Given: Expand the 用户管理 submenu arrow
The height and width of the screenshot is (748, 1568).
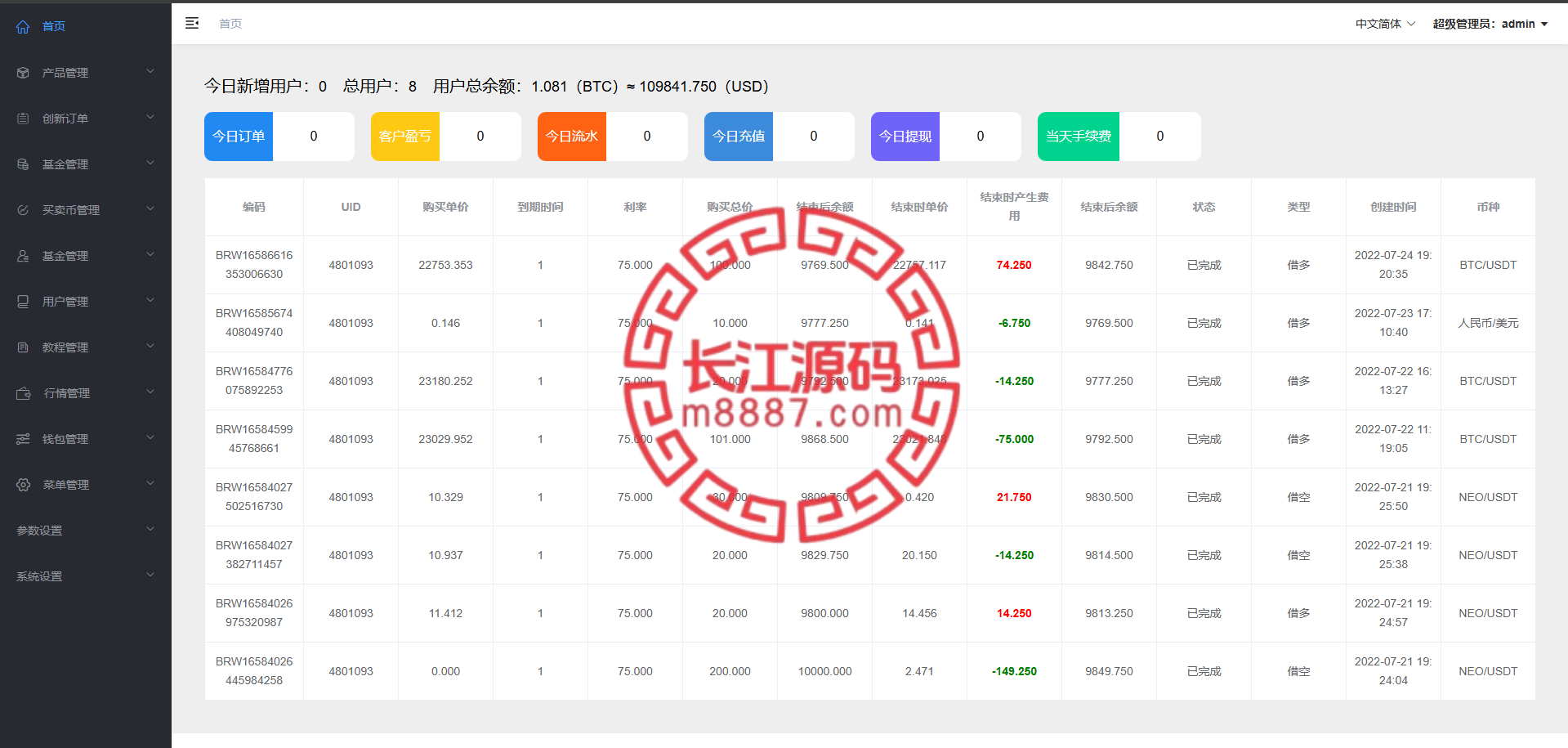Looking at the screenshot, I should point(150,301).
